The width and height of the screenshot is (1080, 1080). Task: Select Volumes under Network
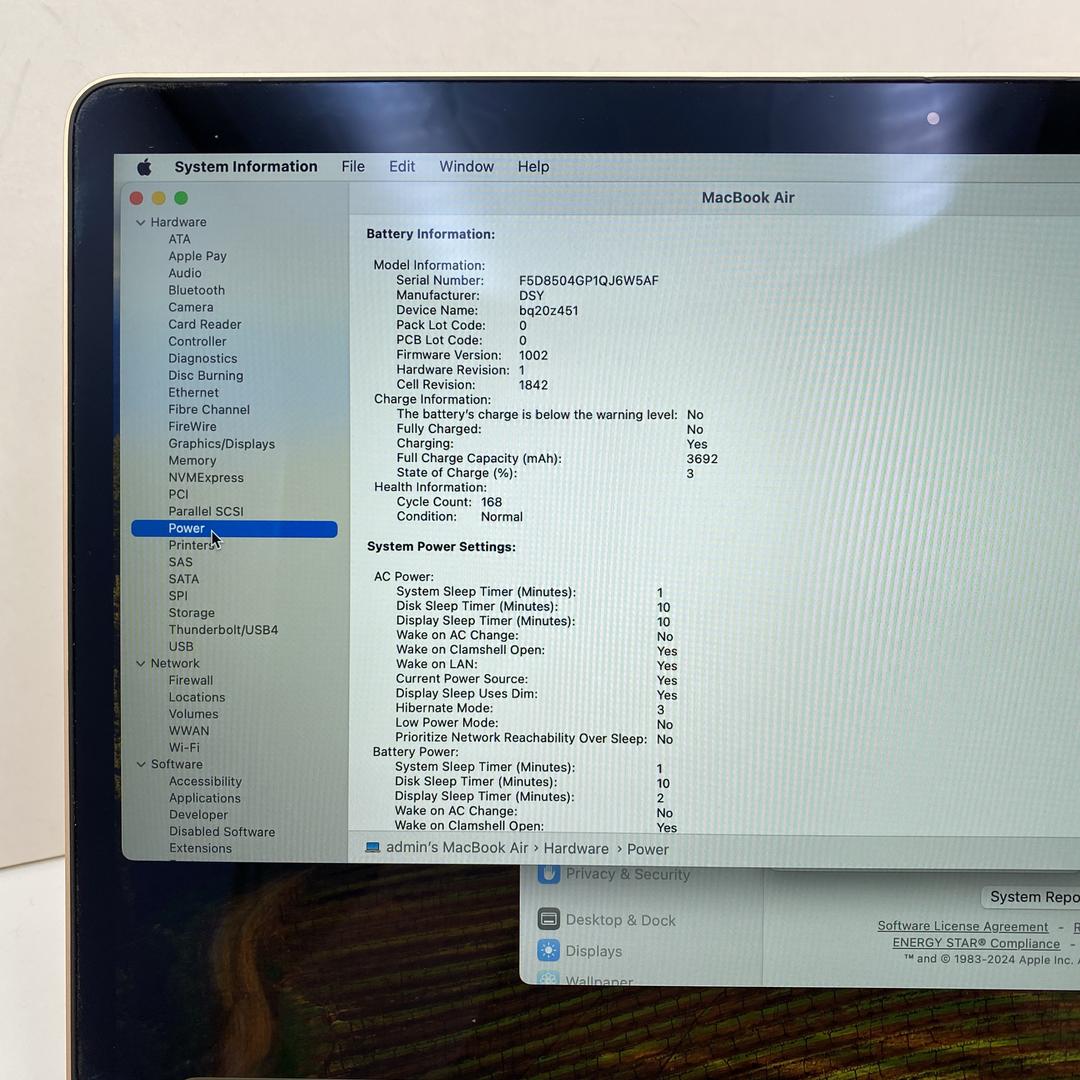pos(194,714)
